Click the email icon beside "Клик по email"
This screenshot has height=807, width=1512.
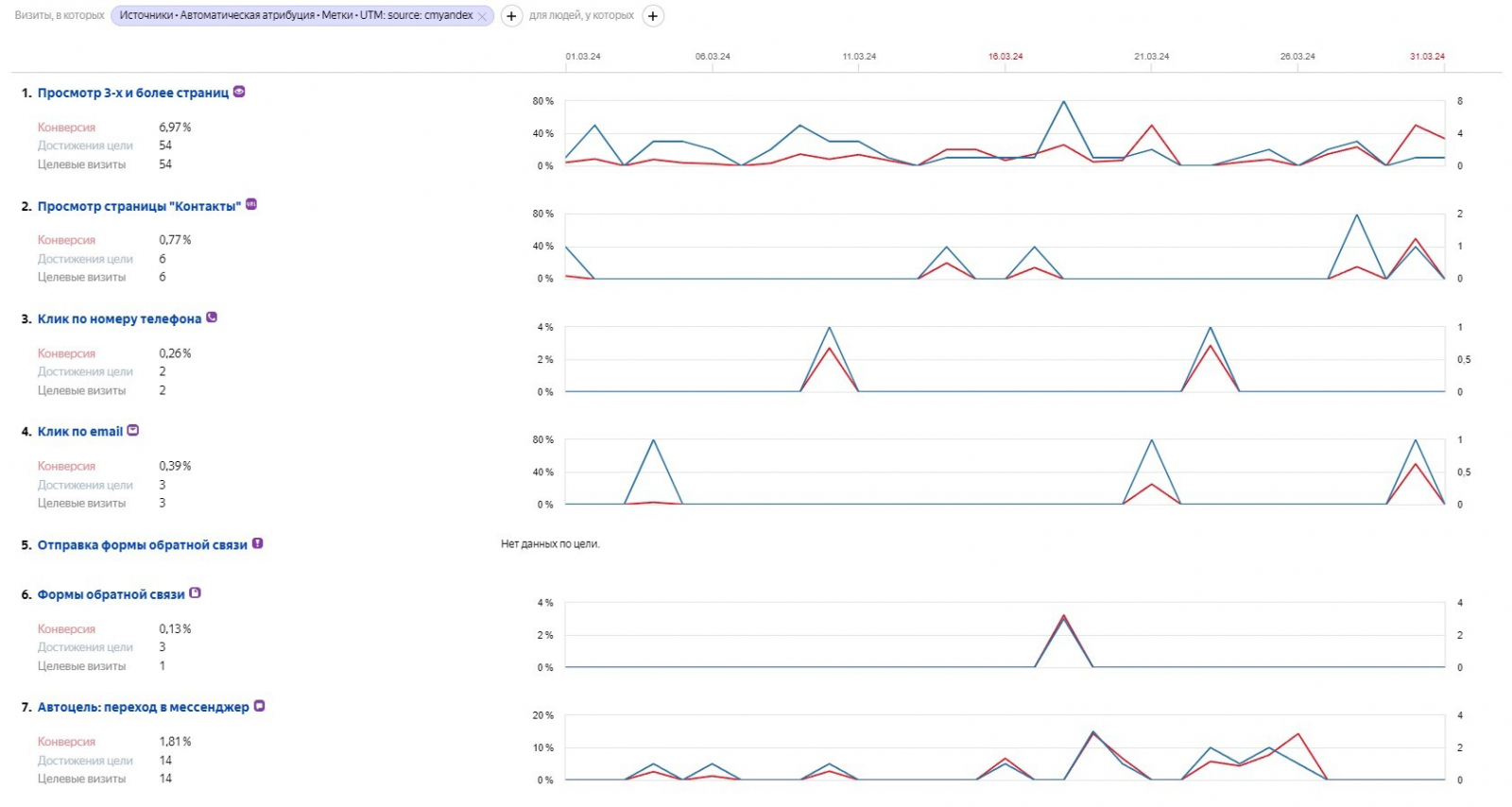[133, 430]
